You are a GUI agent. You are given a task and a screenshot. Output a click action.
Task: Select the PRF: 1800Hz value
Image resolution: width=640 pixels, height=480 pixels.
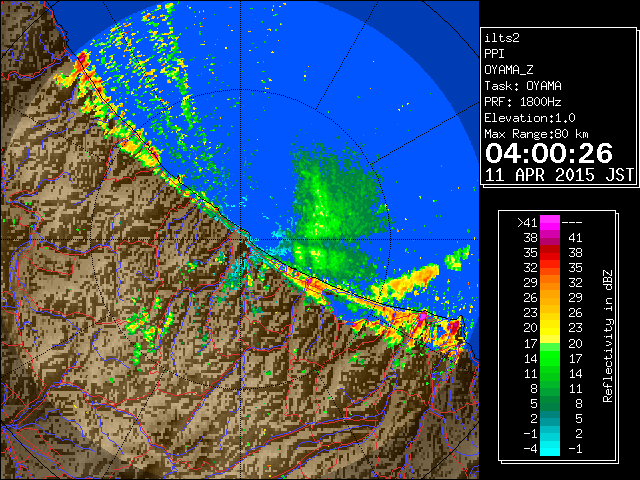point(523,102)
